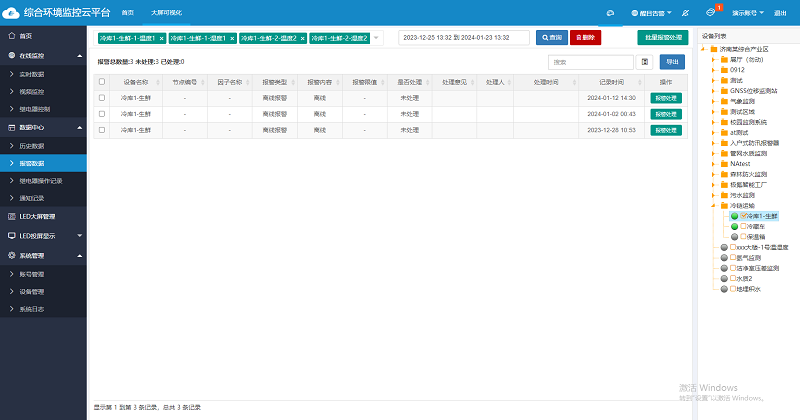The width and height of the screenshot is (800, 420).
Task: Open 历史数据 in the sidebar menu
Action: click(x=33, y=146)
